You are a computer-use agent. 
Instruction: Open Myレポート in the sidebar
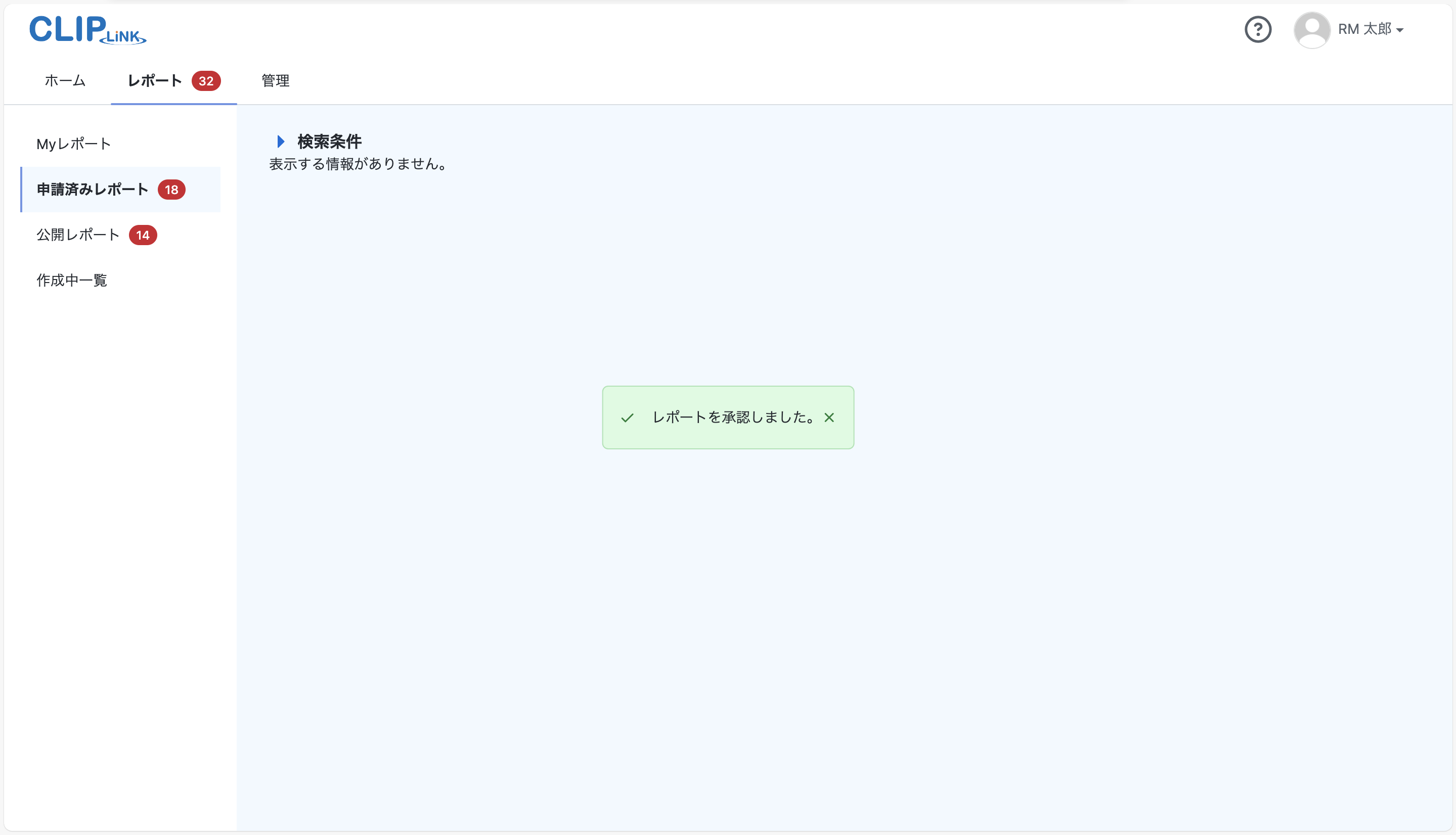[x=73, y=144]
